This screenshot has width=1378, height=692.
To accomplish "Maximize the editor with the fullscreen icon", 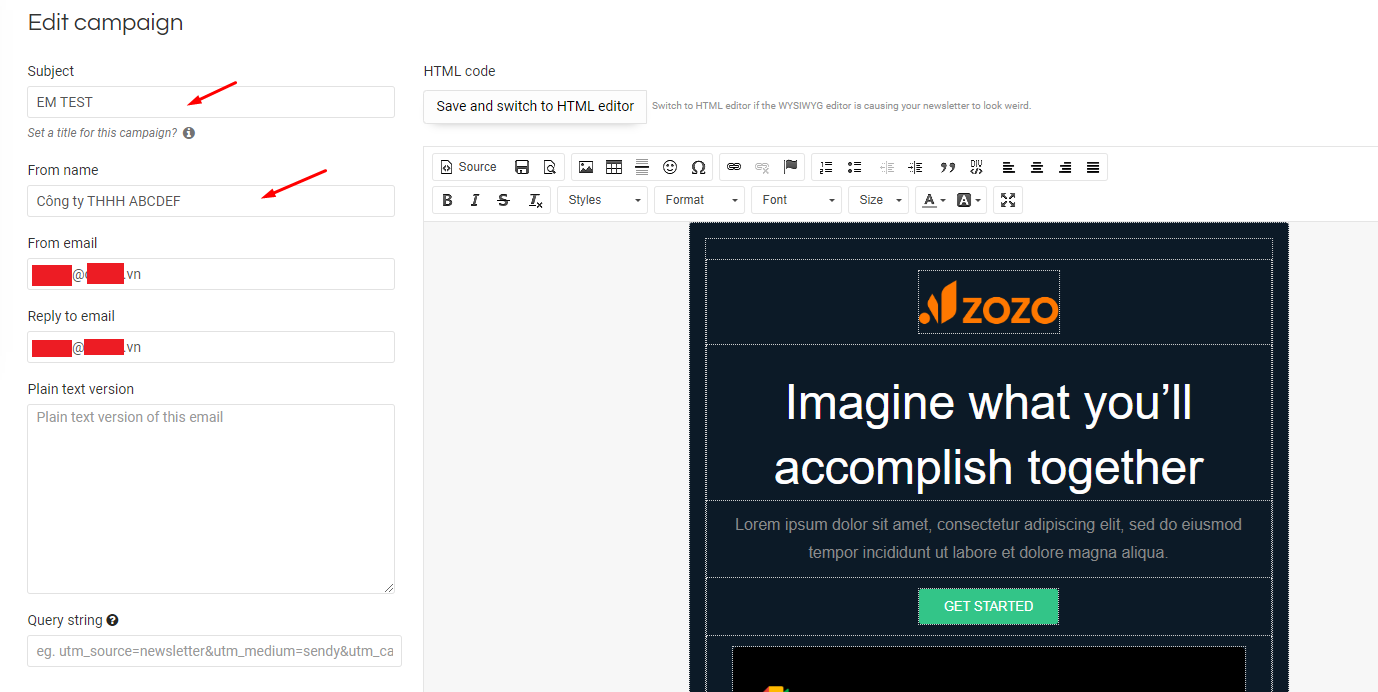I will point(1008,200).
